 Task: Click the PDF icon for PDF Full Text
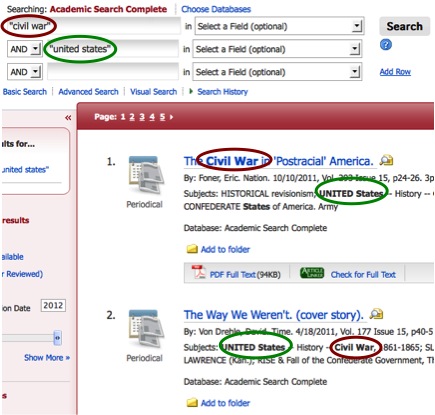click(198, 272)
